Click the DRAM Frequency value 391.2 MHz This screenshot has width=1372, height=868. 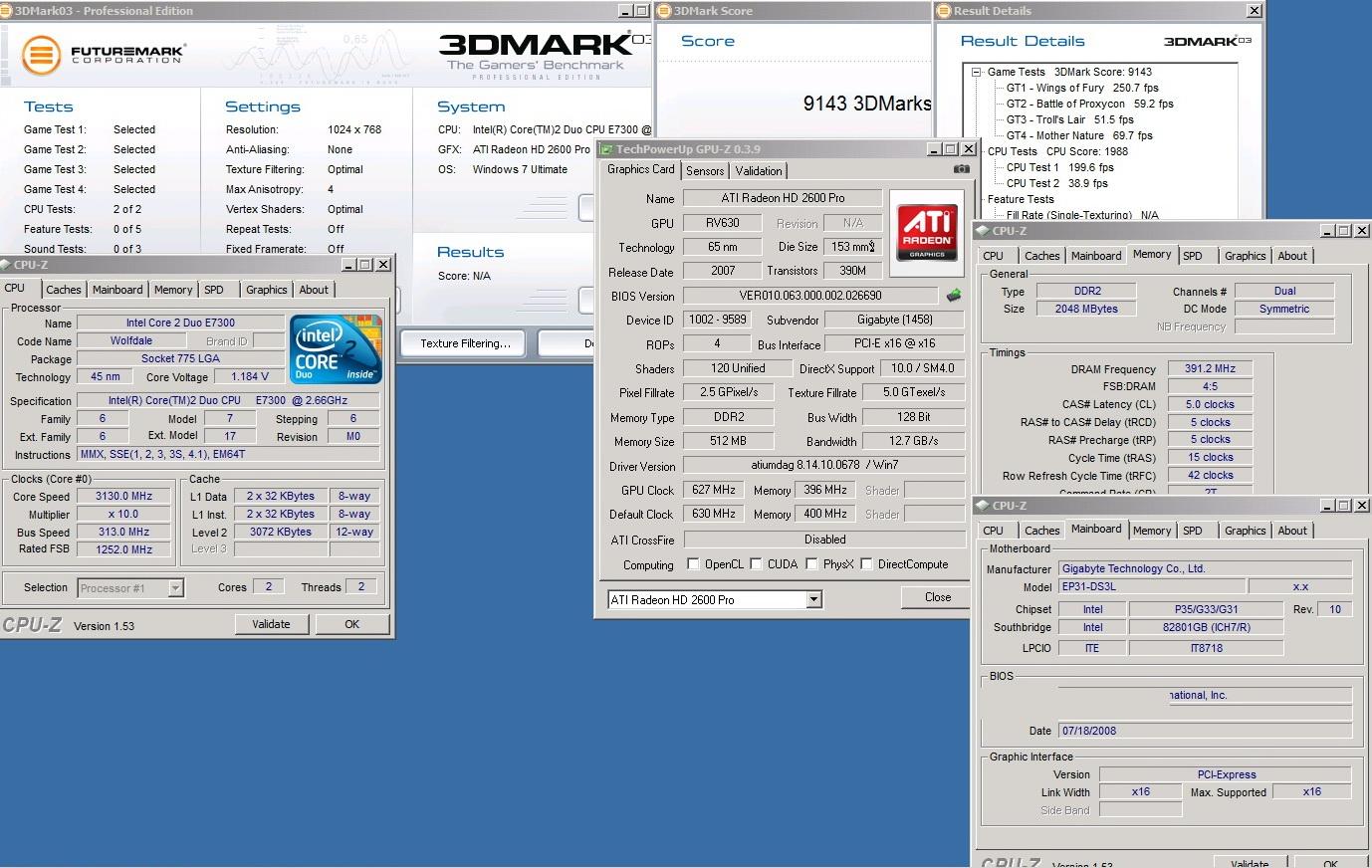click(1210, 368)
